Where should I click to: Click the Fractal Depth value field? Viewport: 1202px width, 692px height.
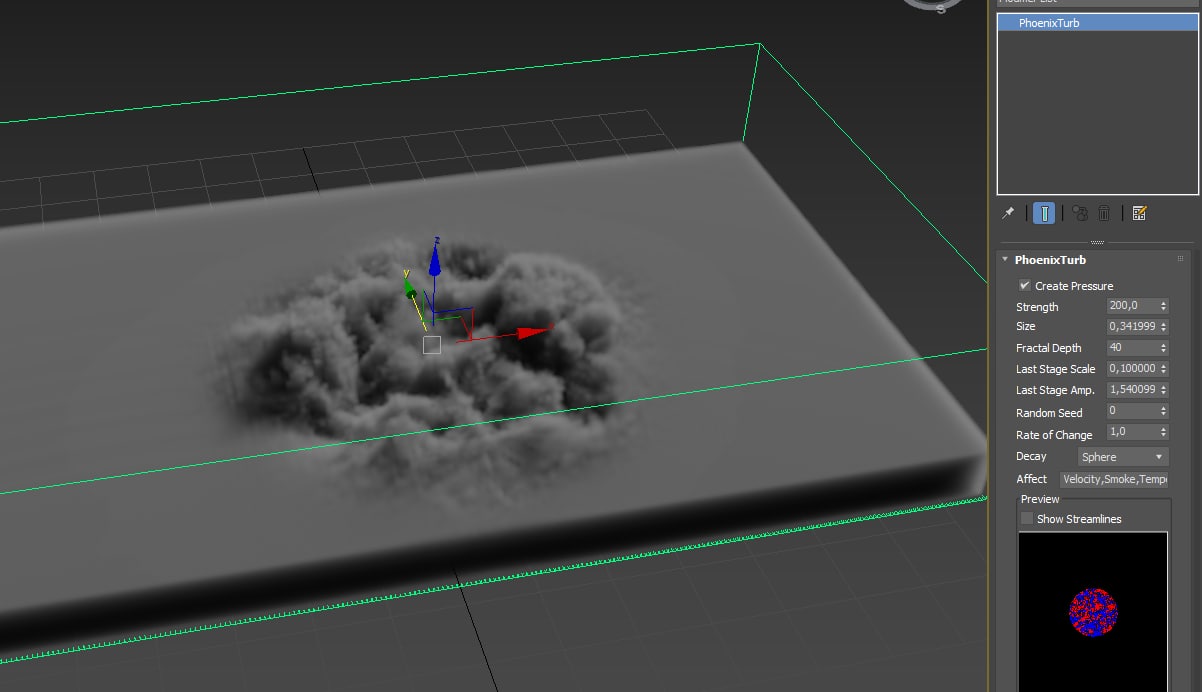point(1132,348)
